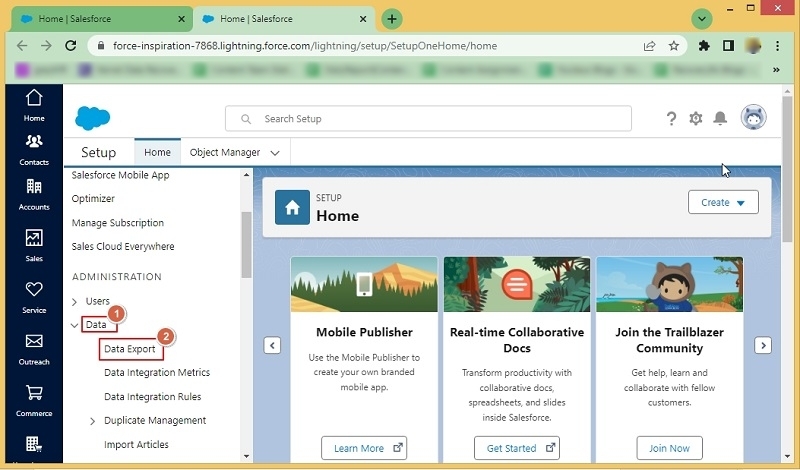Screen dimensions: 800x470
Task: Show the previous carousel card
Action: coord(272,345)
